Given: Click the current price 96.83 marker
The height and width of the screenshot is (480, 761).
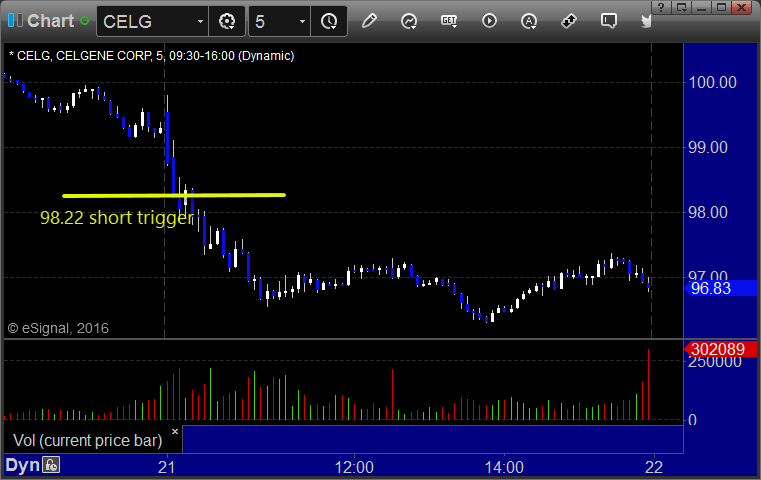Looking at the screenshot, I should [721, 288].
